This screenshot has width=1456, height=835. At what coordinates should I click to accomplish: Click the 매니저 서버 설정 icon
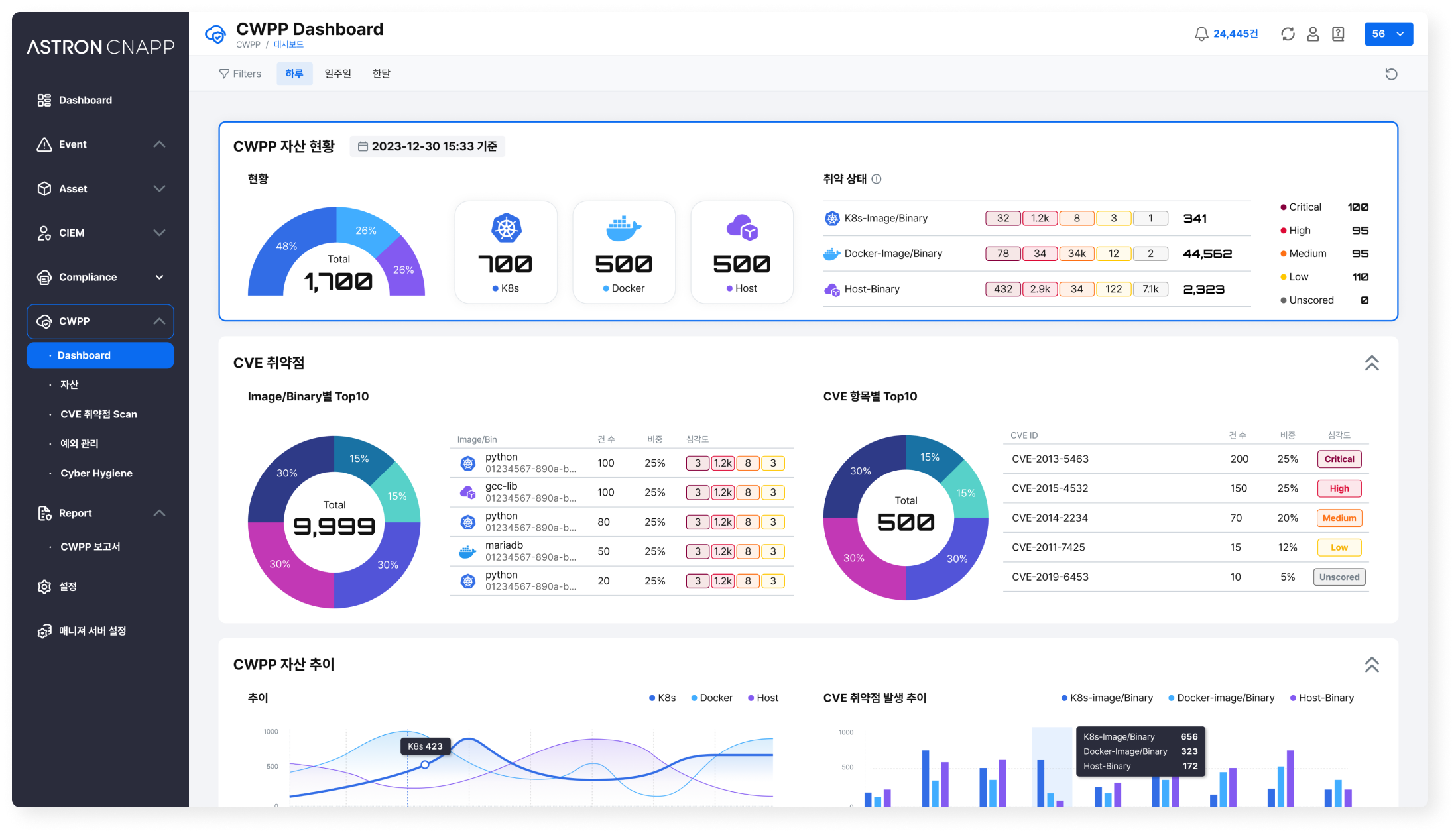pos(44,631)
